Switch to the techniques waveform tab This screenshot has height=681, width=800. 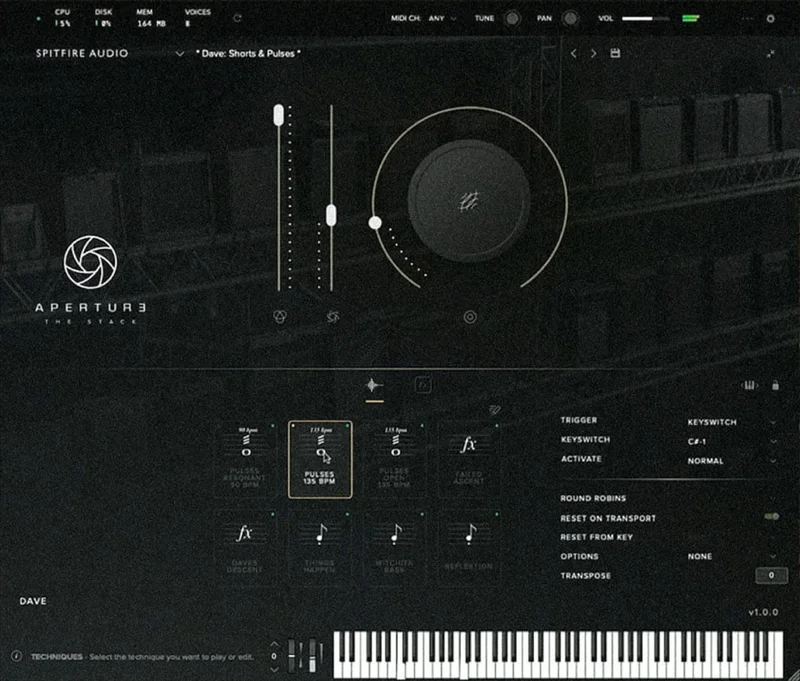coord(374,385)
